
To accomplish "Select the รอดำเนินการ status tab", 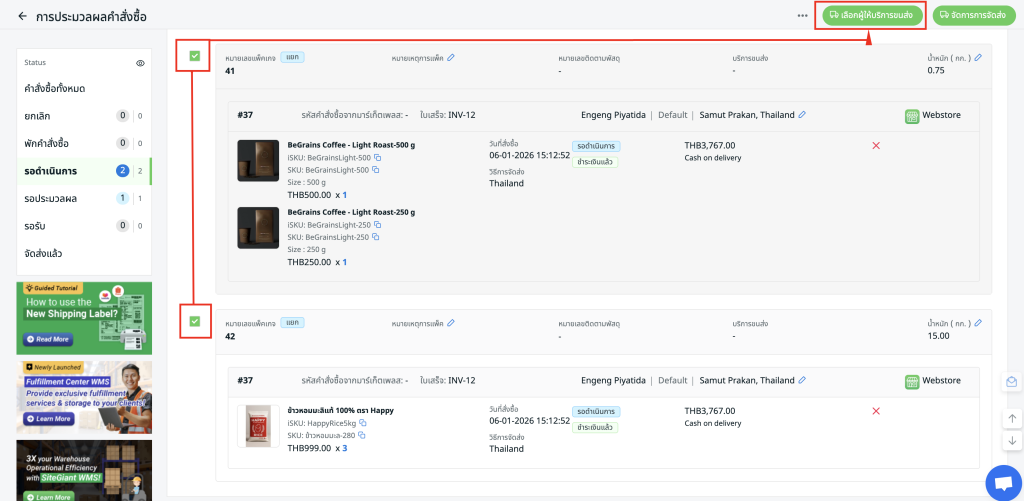I will 51,171.
